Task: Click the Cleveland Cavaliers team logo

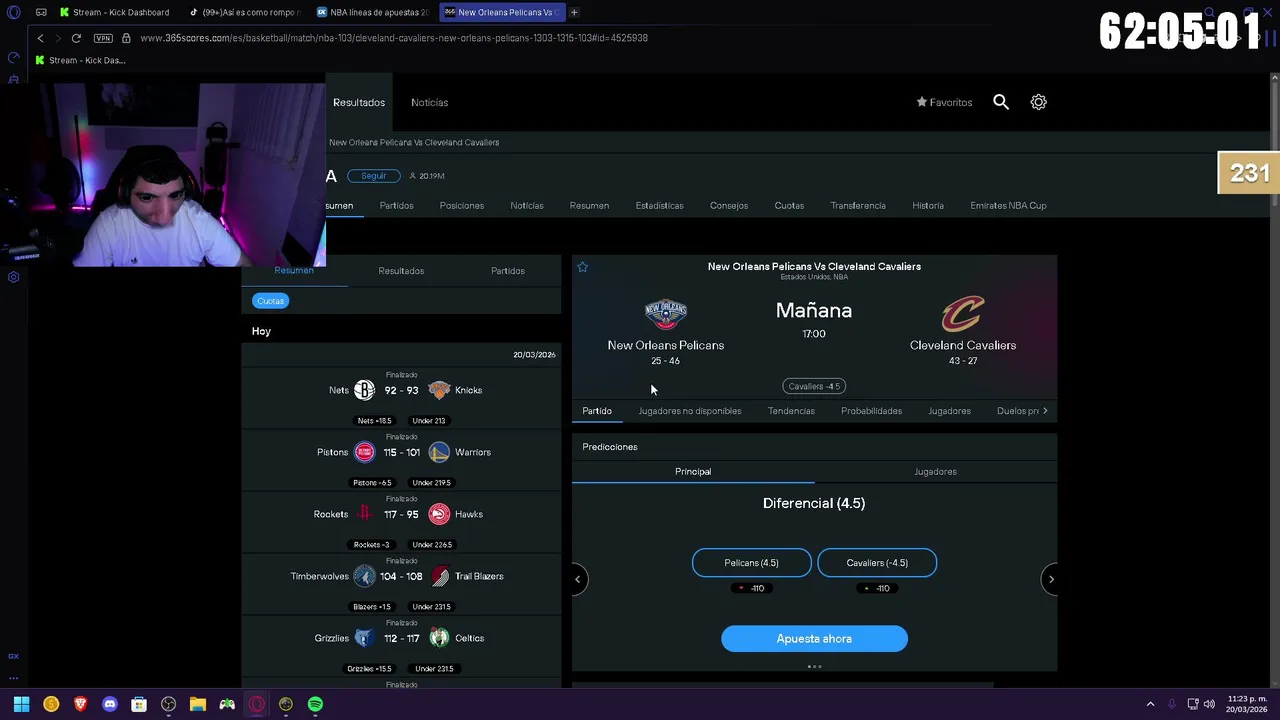Action: 963,314
